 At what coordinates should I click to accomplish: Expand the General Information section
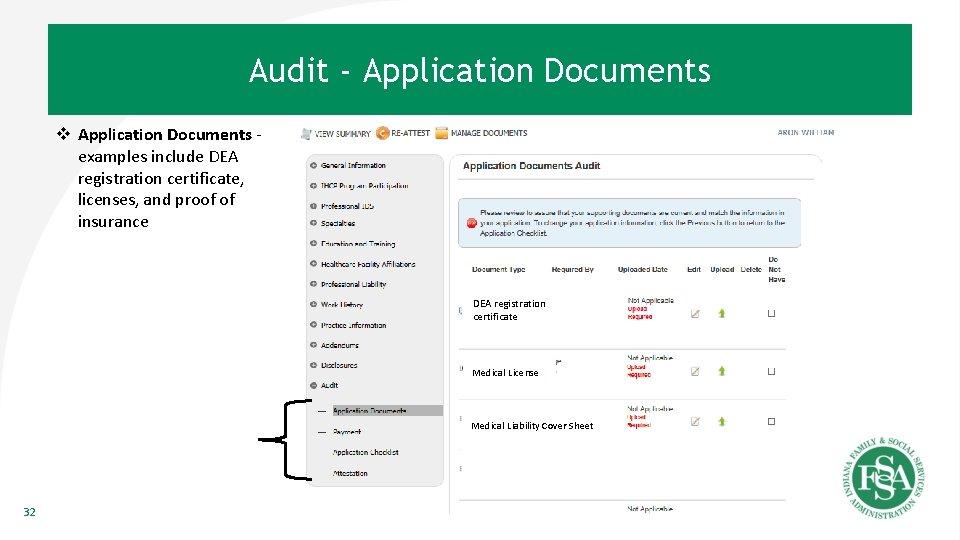click(313, 165)
